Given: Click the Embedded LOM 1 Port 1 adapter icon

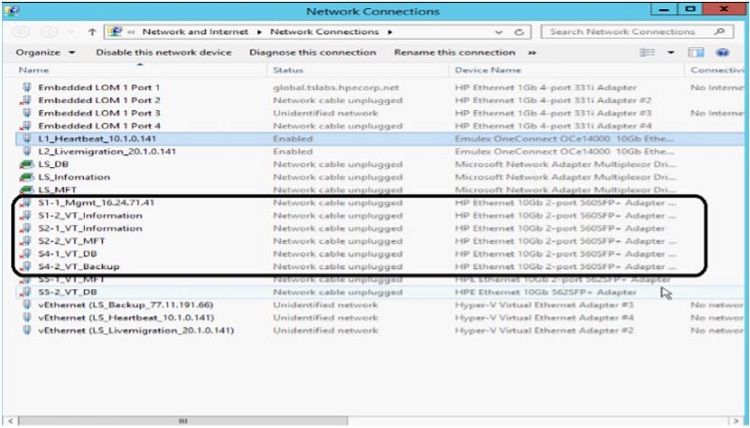Looking at the screenshot, I should [x=27, y=87].
